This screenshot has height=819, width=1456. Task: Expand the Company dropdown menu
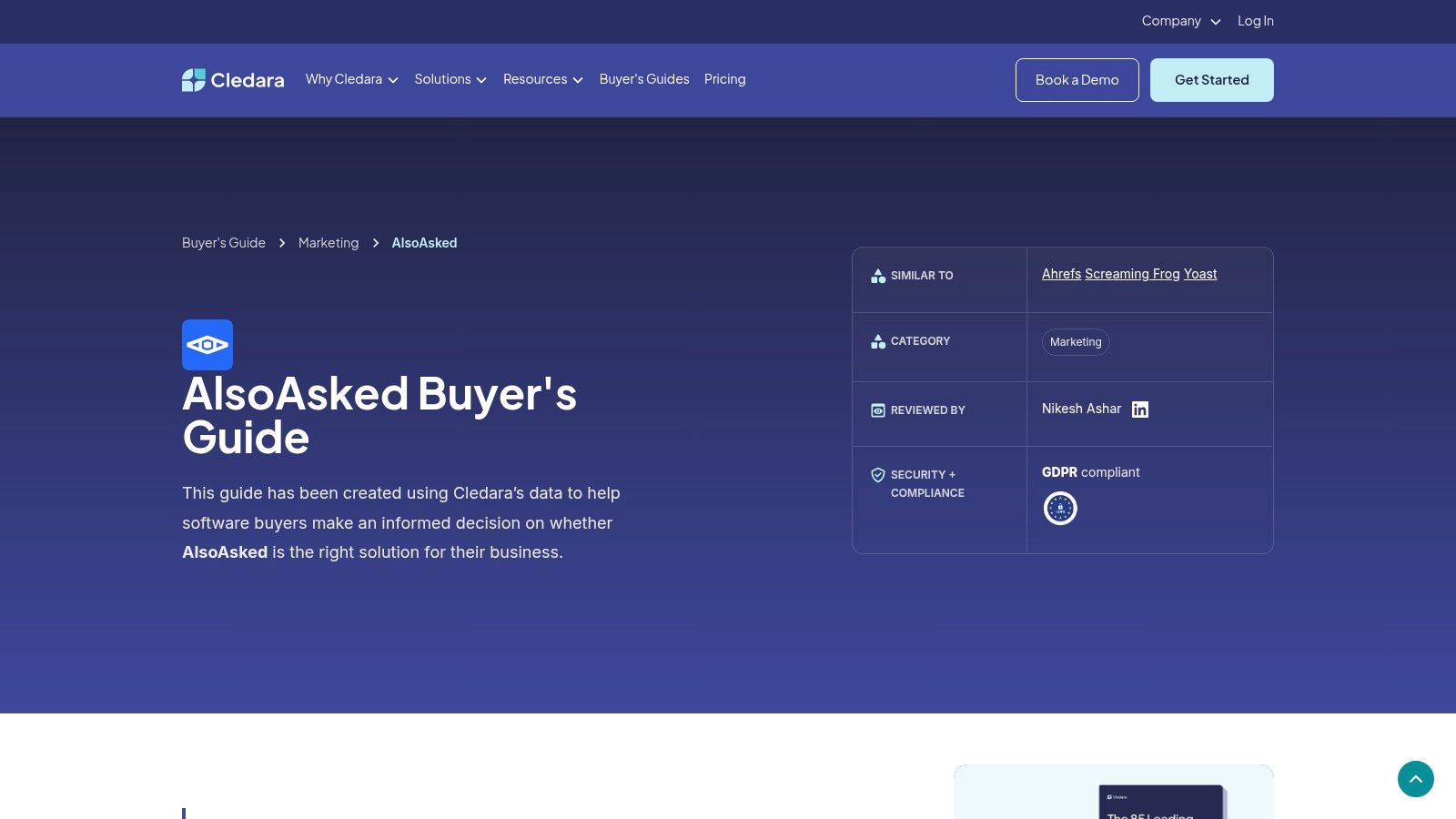[x=1181, y=21]
